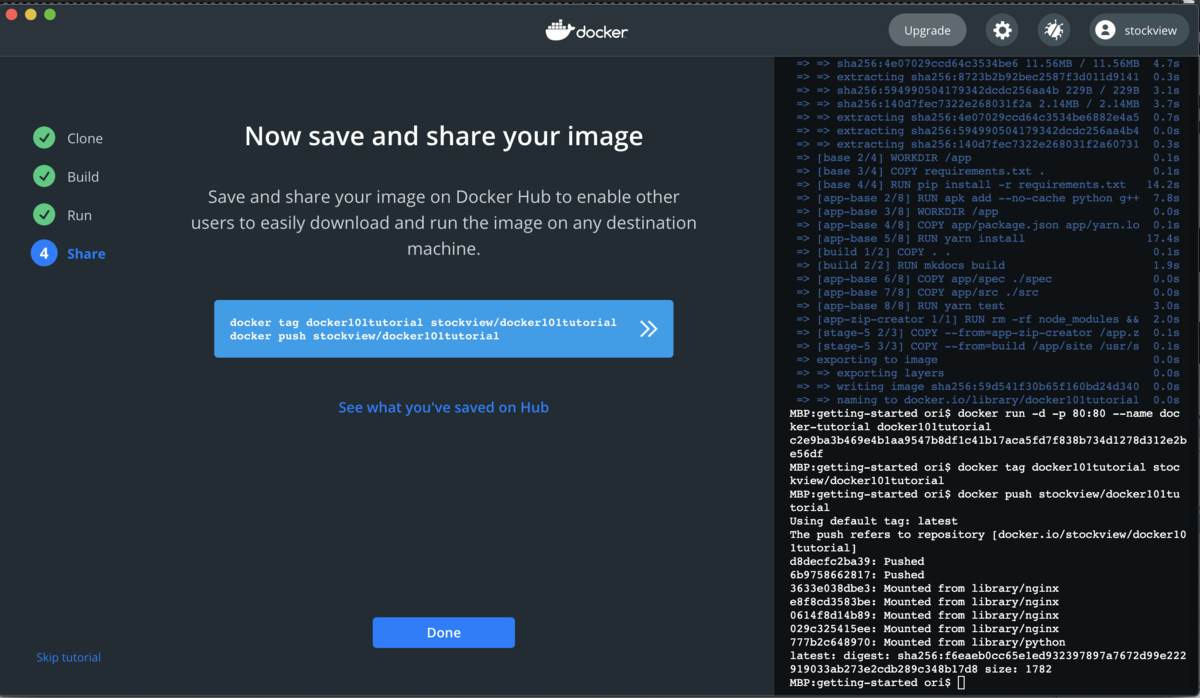Click the '6b9758662817: Pushed' line
The image size is (1200, 698).
pos(857,575)
